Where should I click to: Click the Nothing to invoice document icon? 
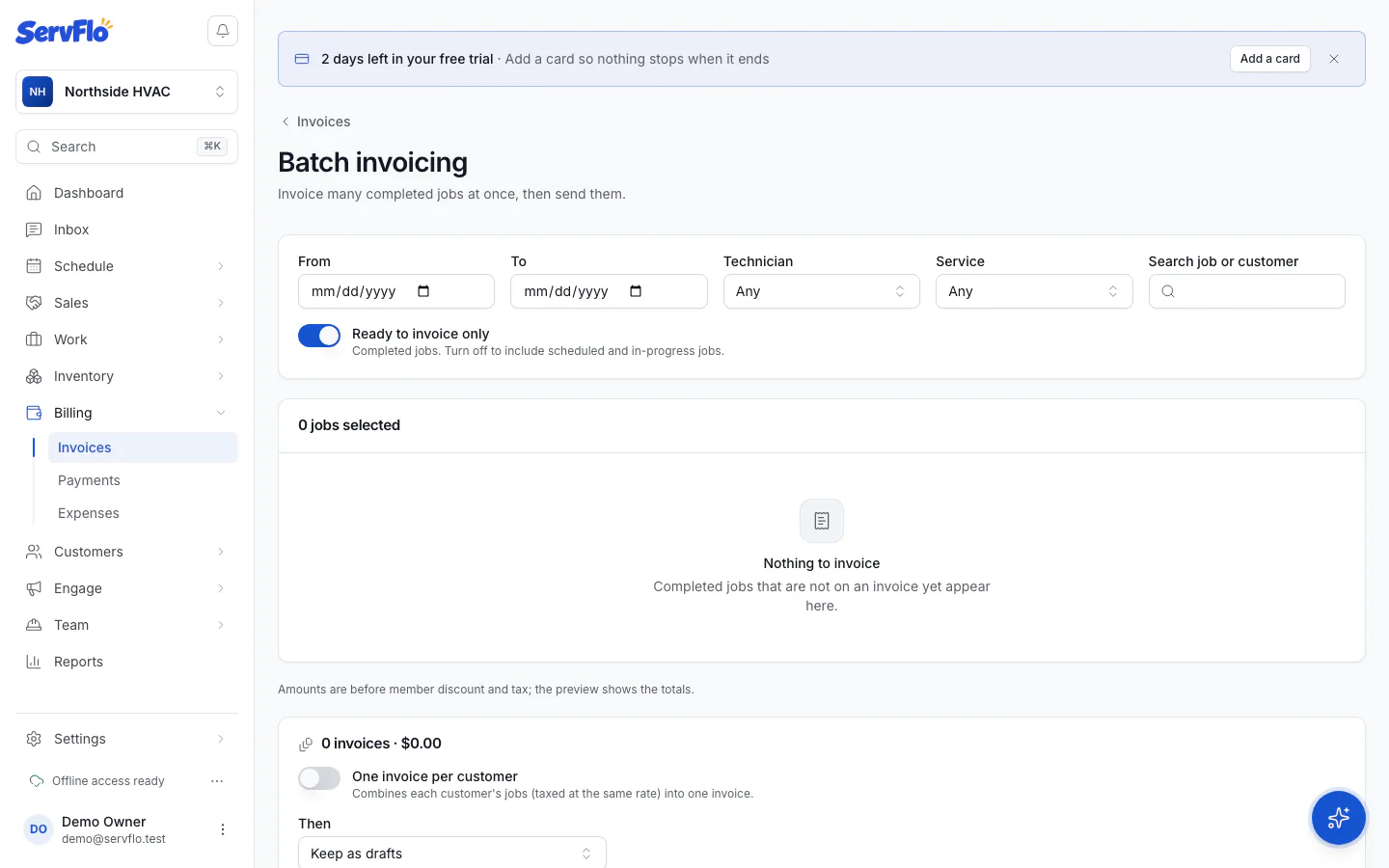pos(822,521)
